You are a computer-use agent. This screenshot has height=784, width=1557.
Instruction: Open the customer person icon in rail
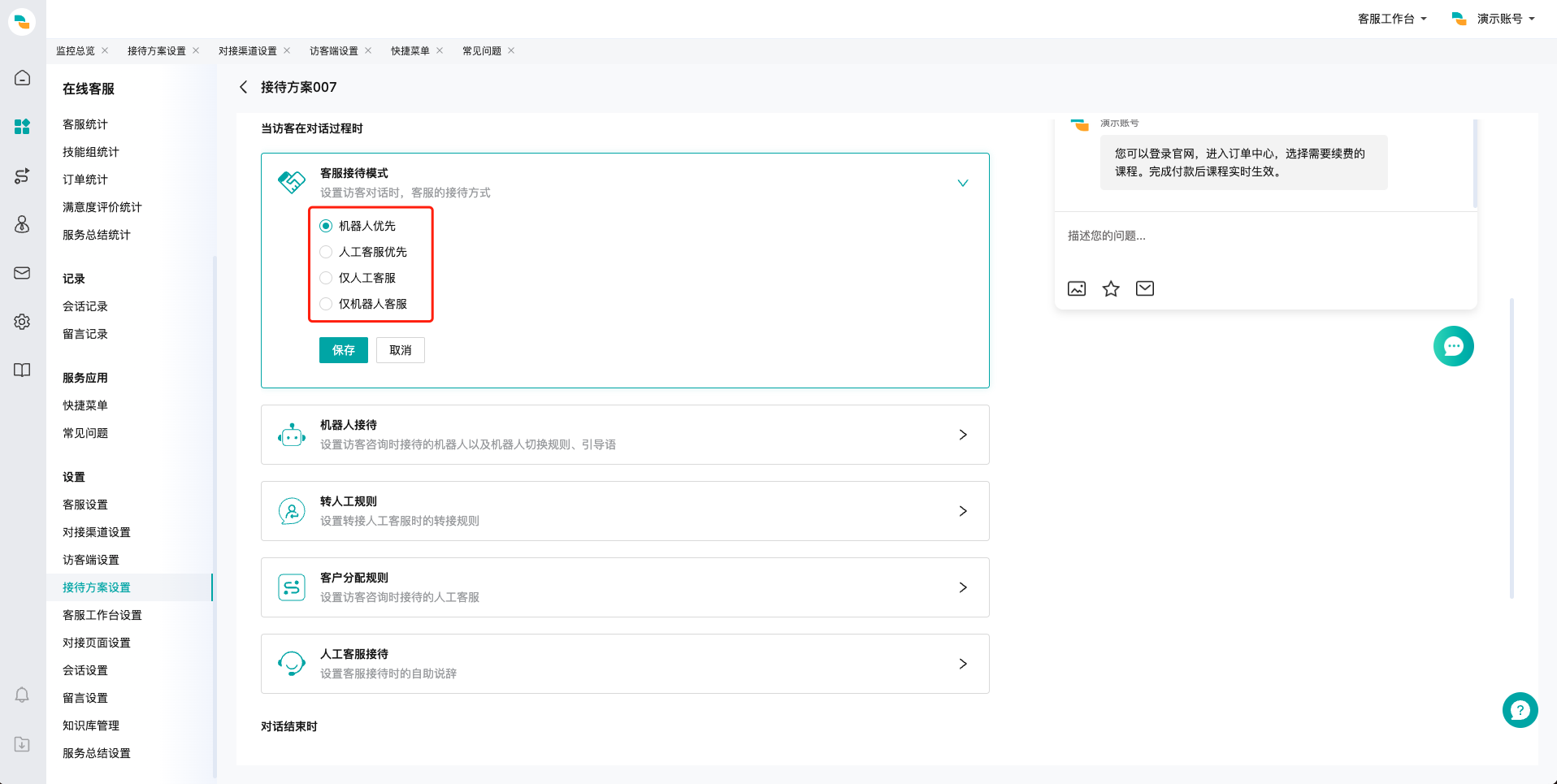tap(22, 224)
